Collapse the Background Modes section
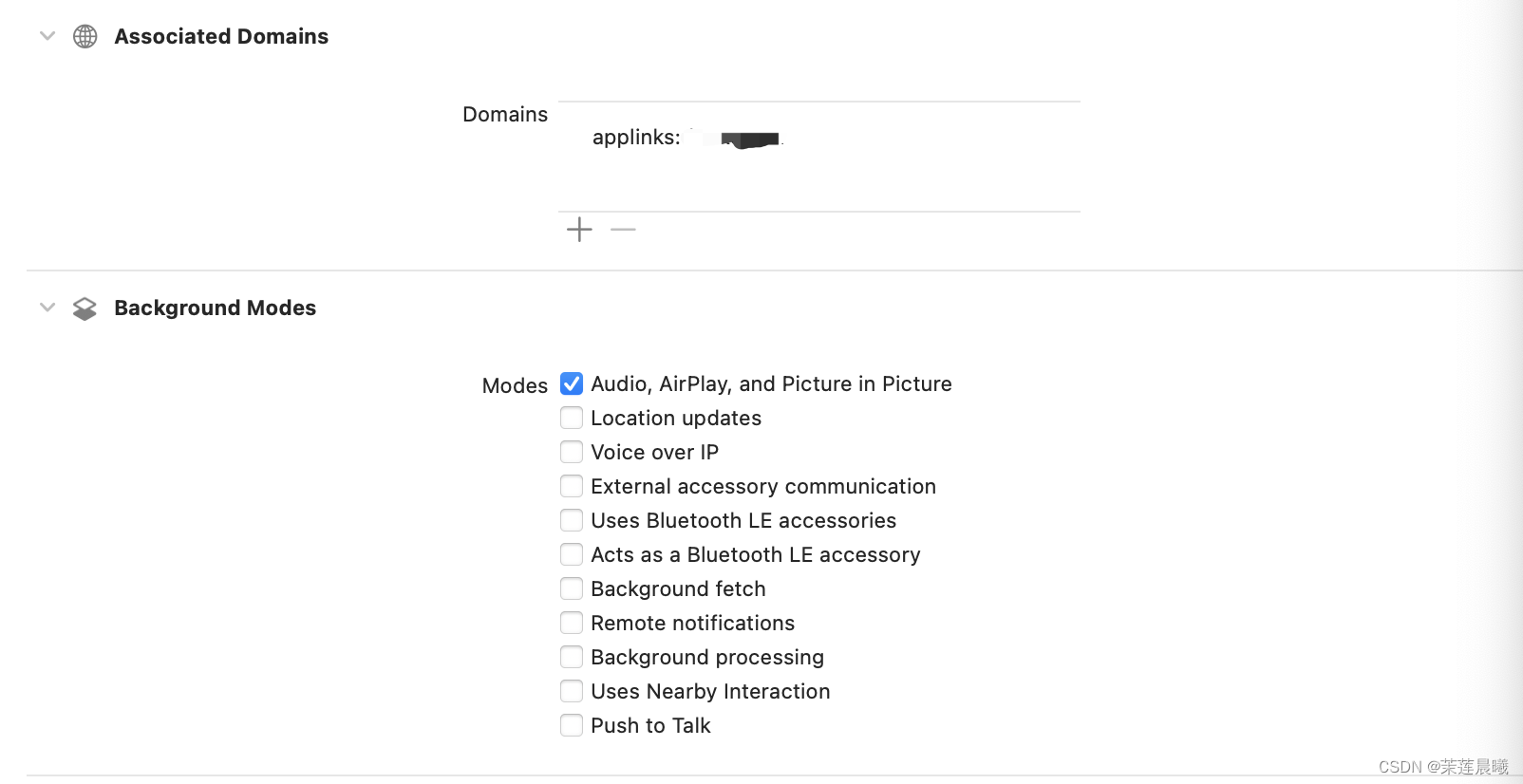1523x784 pixels. coord(47,307)
